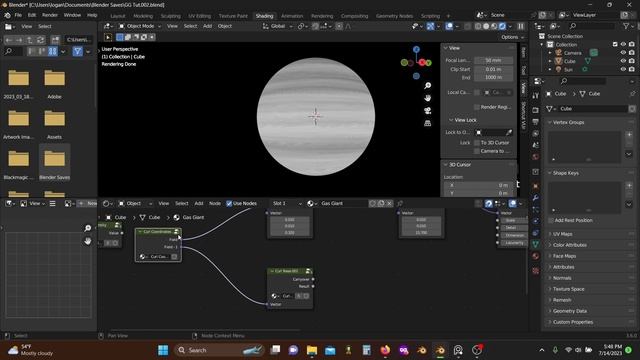640x360 pixels.
Task: Toggle the Add Rest Position checkbox
Action: (x=551, y=220)
